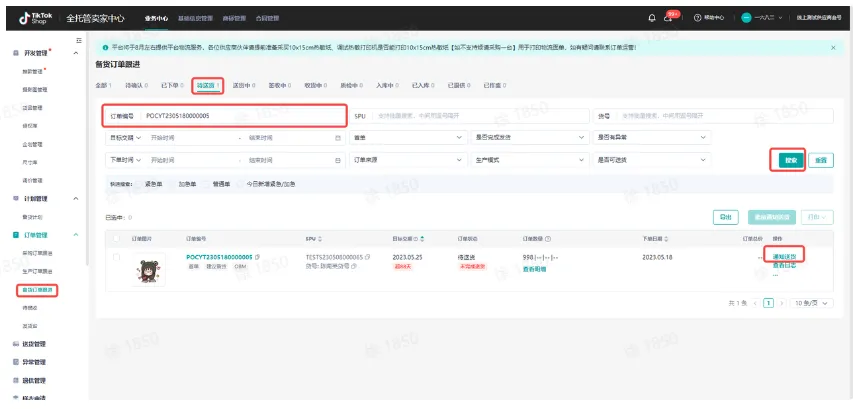Click 异常管理 sidebar icon
The image size is (853, 409).
[x=16, y=362]
